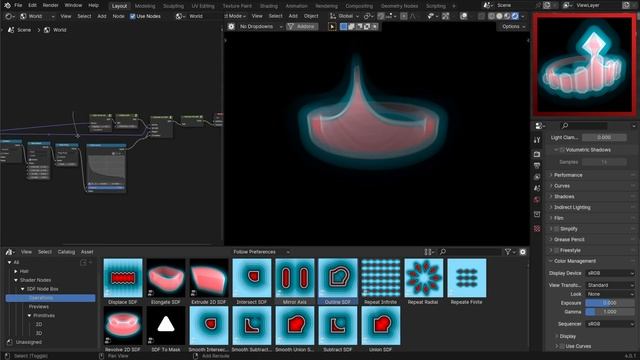Open the Look dropdown
This screenshot has width=640, height=360.
[610, 294]
